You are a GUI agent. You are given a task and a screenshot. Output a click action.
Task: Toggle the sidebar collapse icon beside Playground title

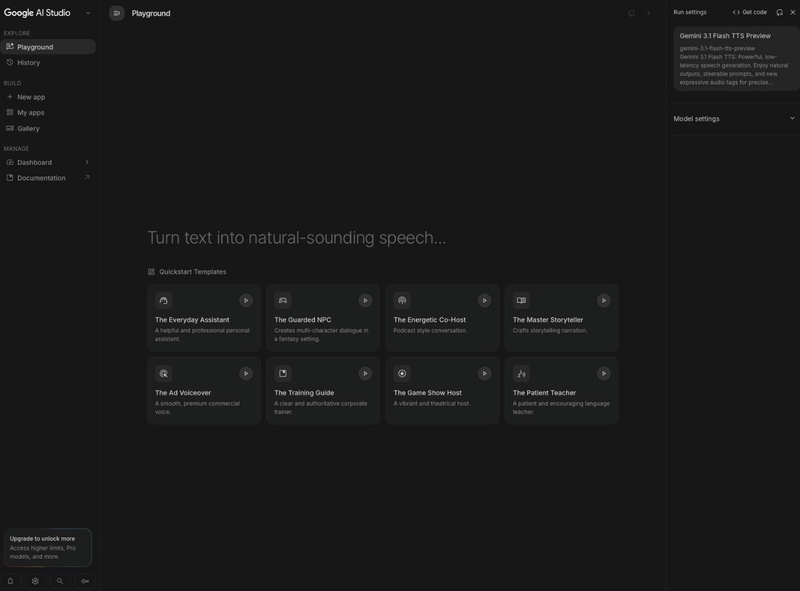[117, 13]
